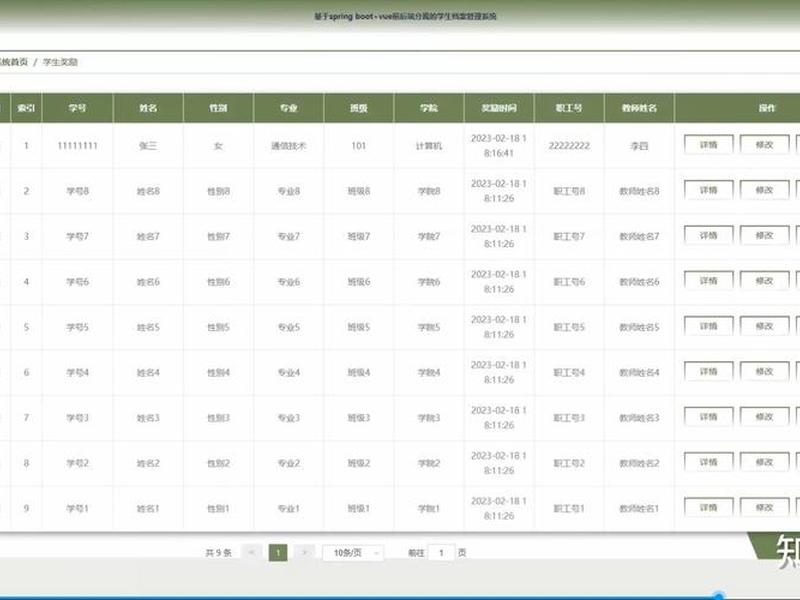The width and height of the screenshot is (800, 600).
Task: Click the 奖励时间 column header
Action: 499,108
